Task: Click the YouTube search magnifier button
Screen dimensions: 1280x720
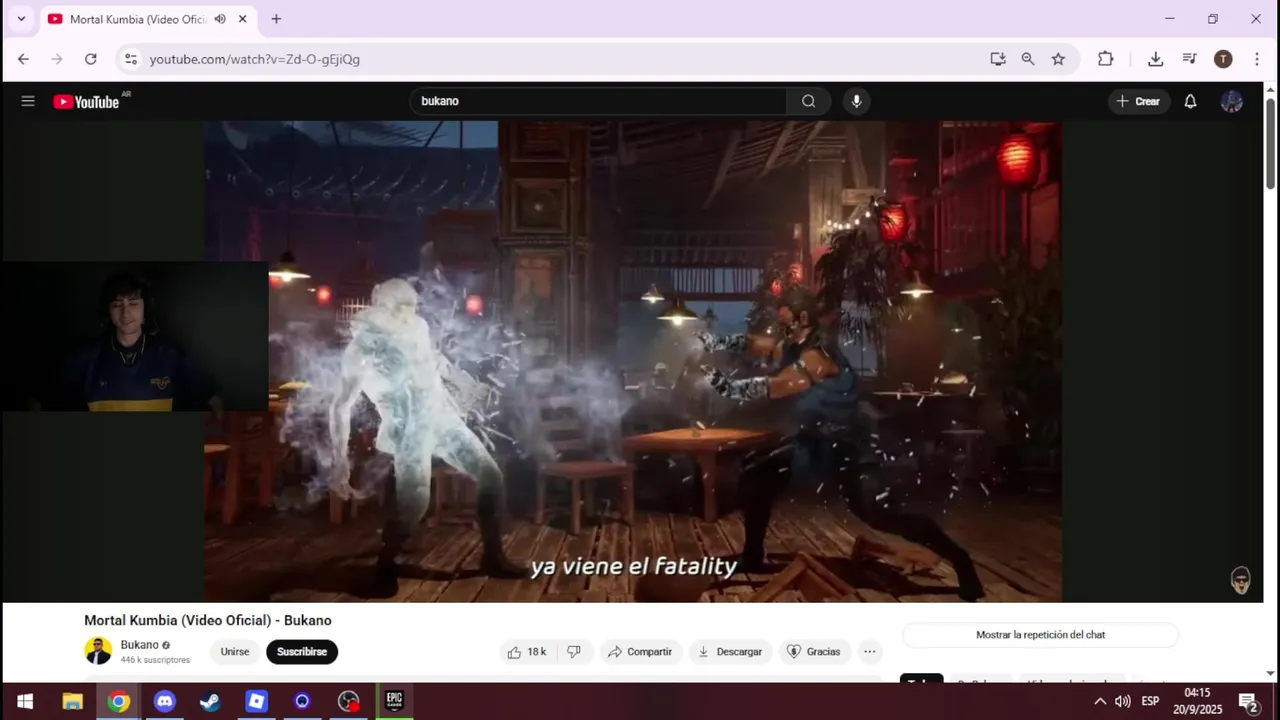Action: (x=808, y=101)
